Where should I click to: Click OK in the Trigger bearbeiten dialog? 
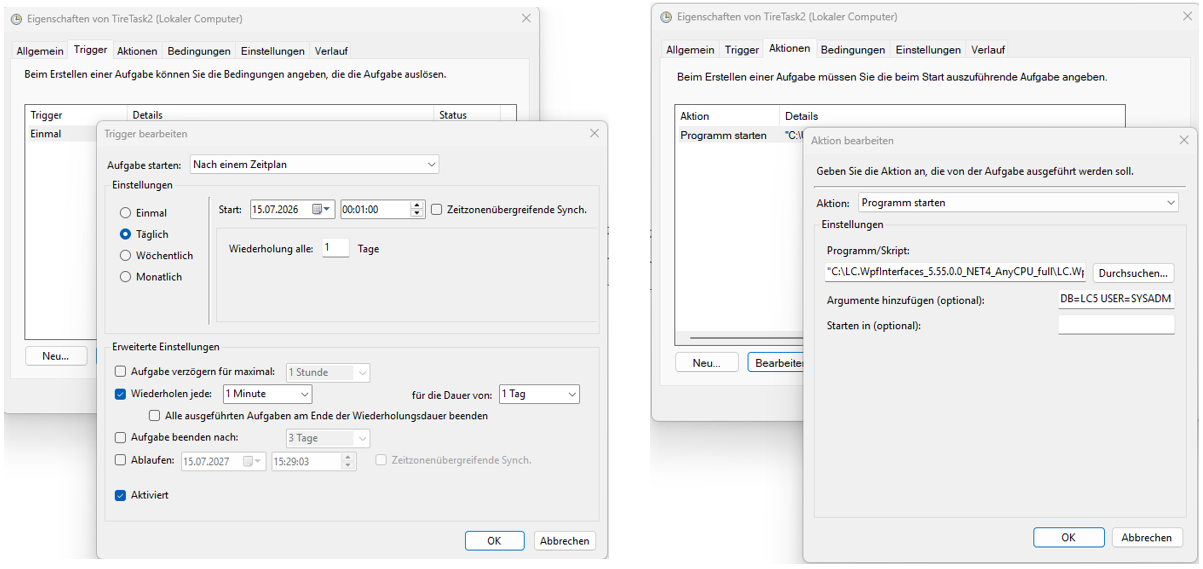(x=494, y=540)
